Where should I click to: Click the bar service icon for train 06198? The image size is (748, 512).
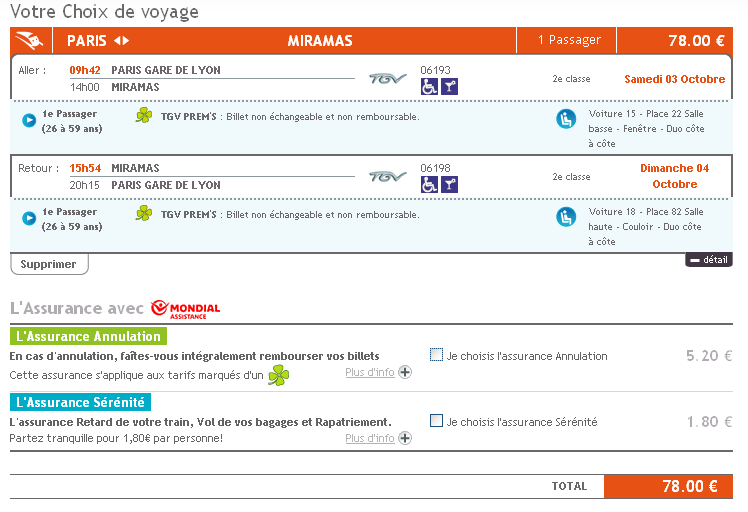(x=450, y=184)
